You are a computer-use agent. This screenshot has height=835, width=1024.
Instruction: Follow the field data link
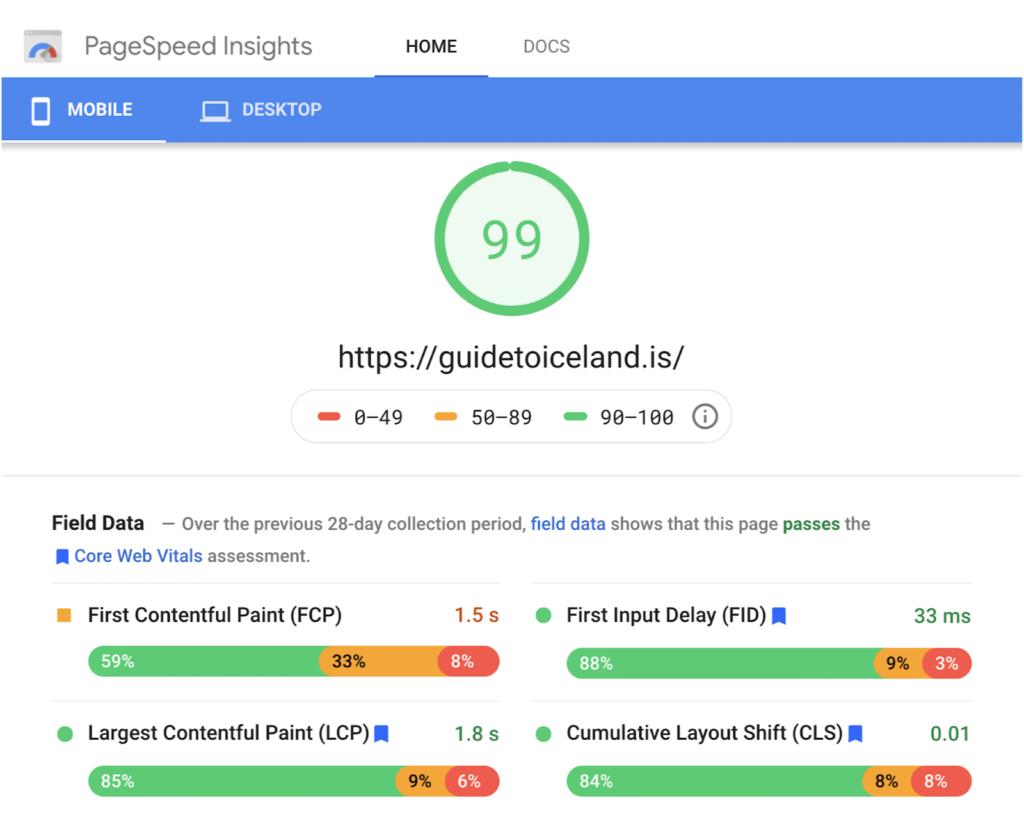point(568,524)
